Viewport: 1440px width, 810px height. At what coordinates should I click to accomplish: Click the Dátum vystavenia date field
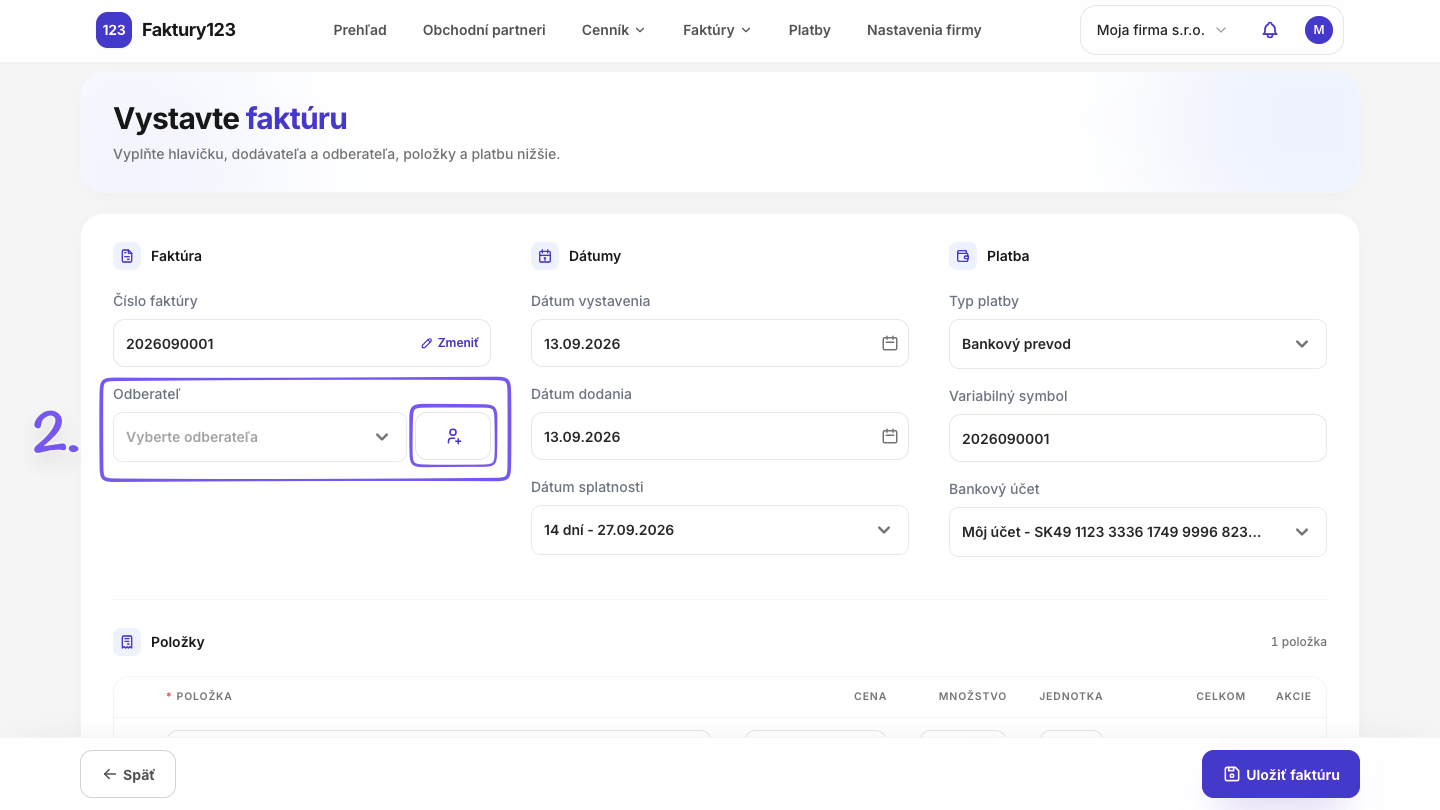720,343
